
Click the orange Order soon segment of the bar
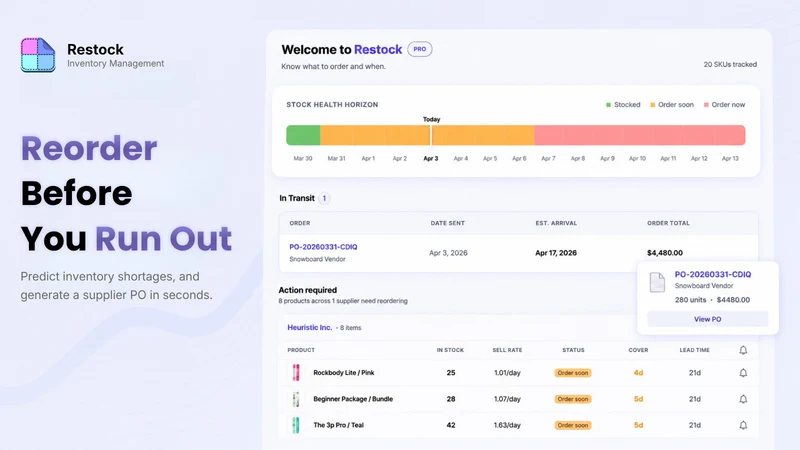click(x=427, y=135)
